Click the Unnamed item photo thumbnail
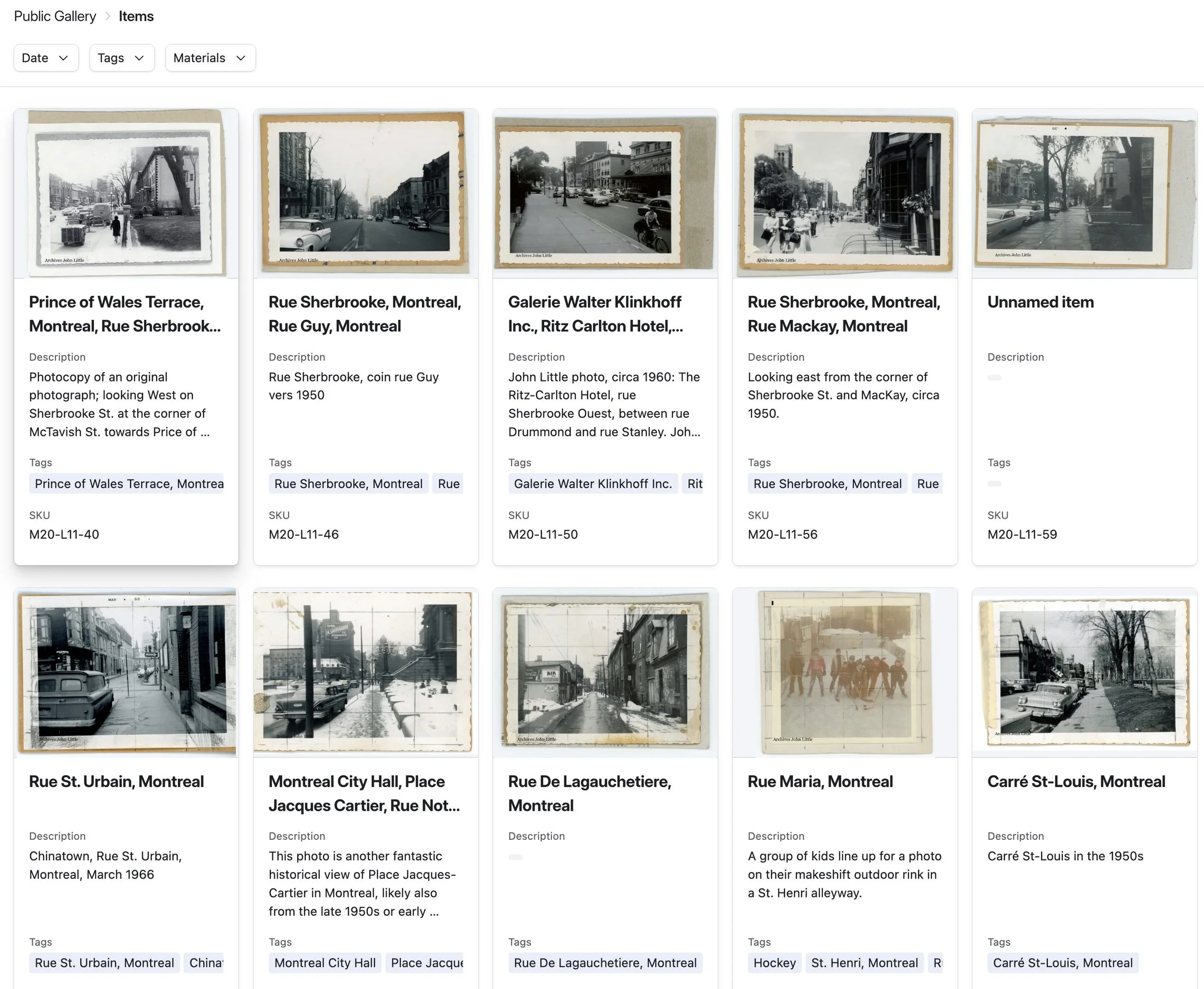The width and height of the screenshot is (1204, 989). click(x=1084, y=194)
